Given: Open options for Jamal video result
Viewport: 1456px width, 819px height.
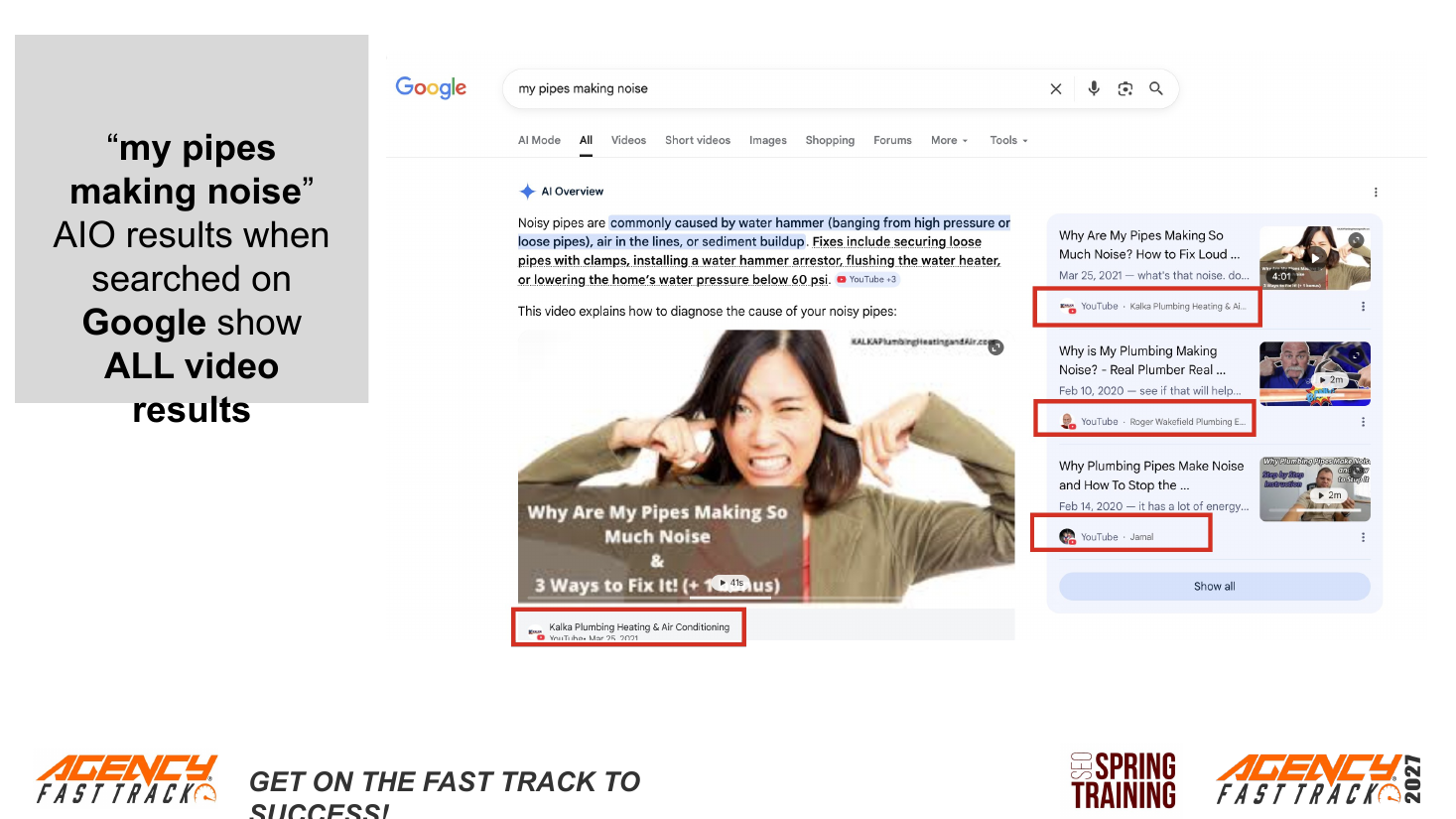Looking at the screenshot, I should [x=1363, y=537].
